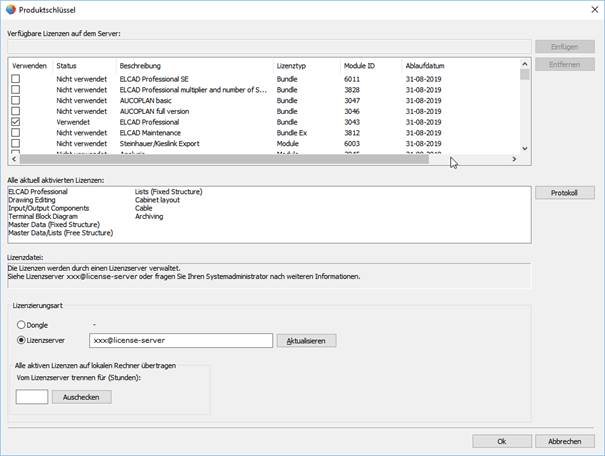
Task: Click 'Cabinet layout' entry
Action: (x=157, y=200)
